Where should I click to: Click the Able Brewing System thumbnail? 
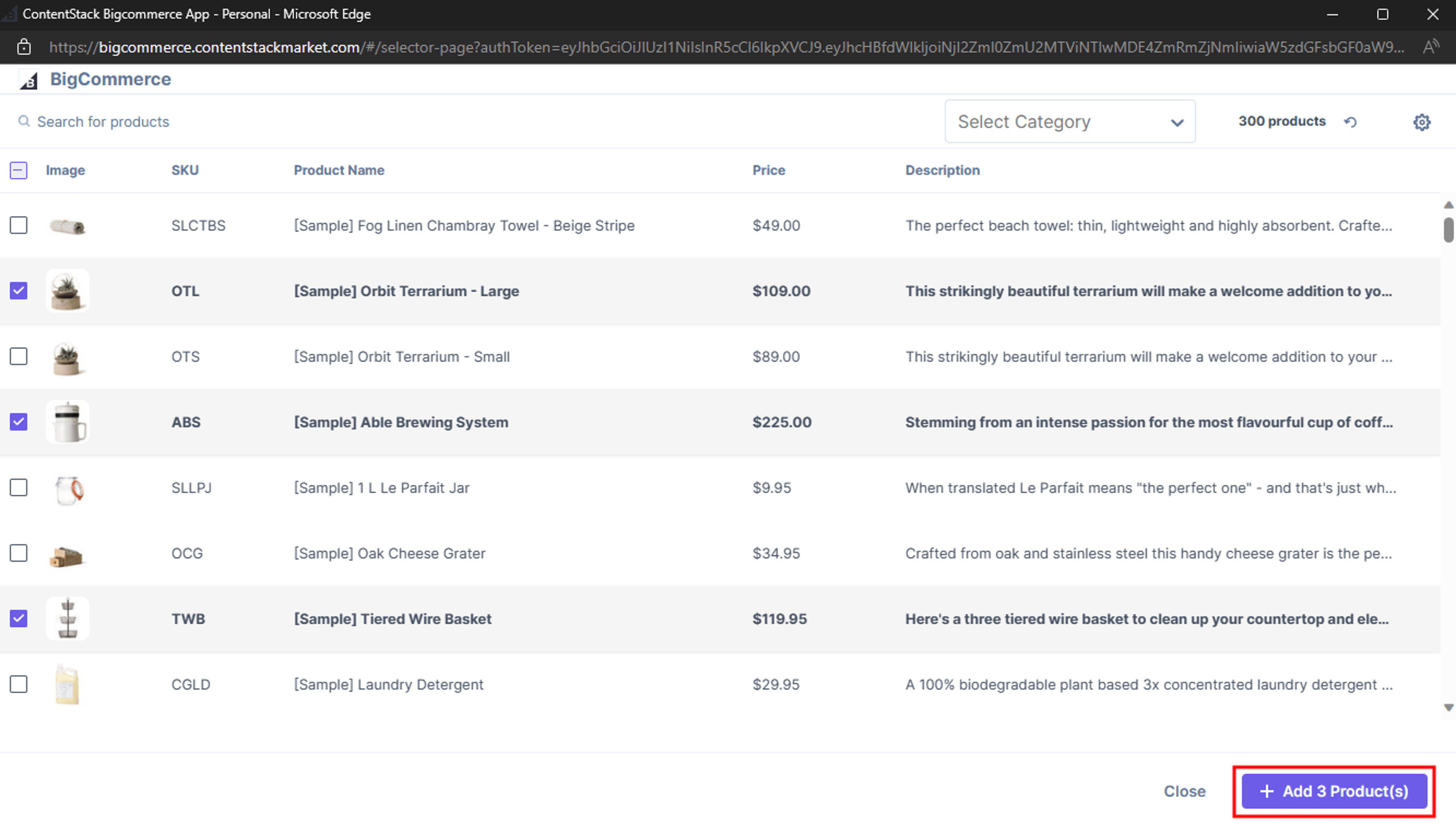[67, 422]
